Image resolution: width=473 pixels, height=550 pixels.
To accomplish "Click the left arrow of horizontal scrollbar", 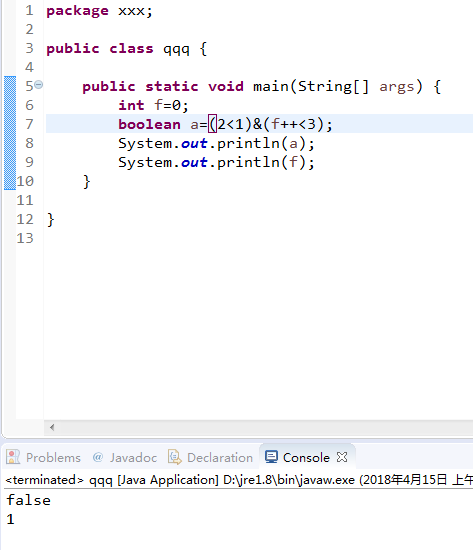I will tap(52, 427).
